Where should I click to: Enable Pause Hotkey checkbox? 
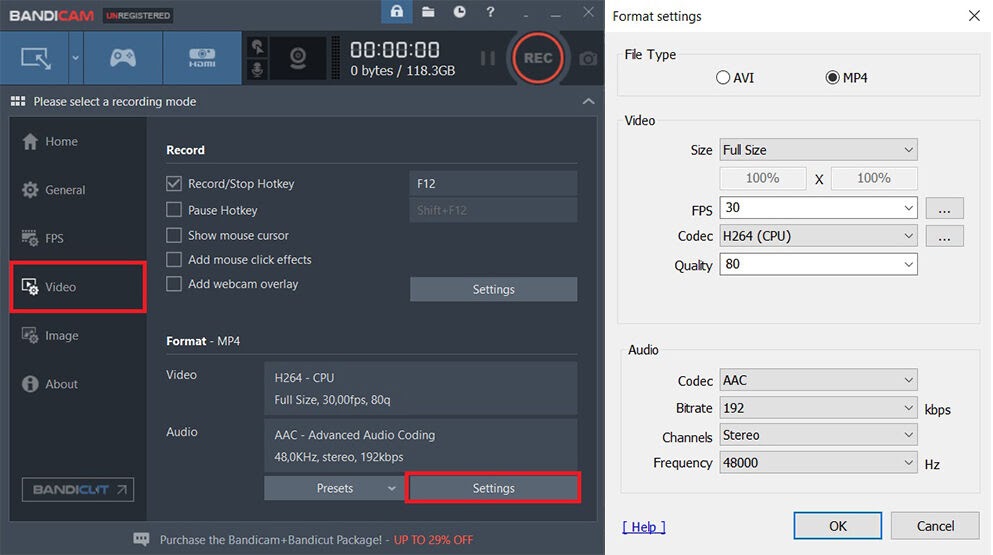coord(174,210)
